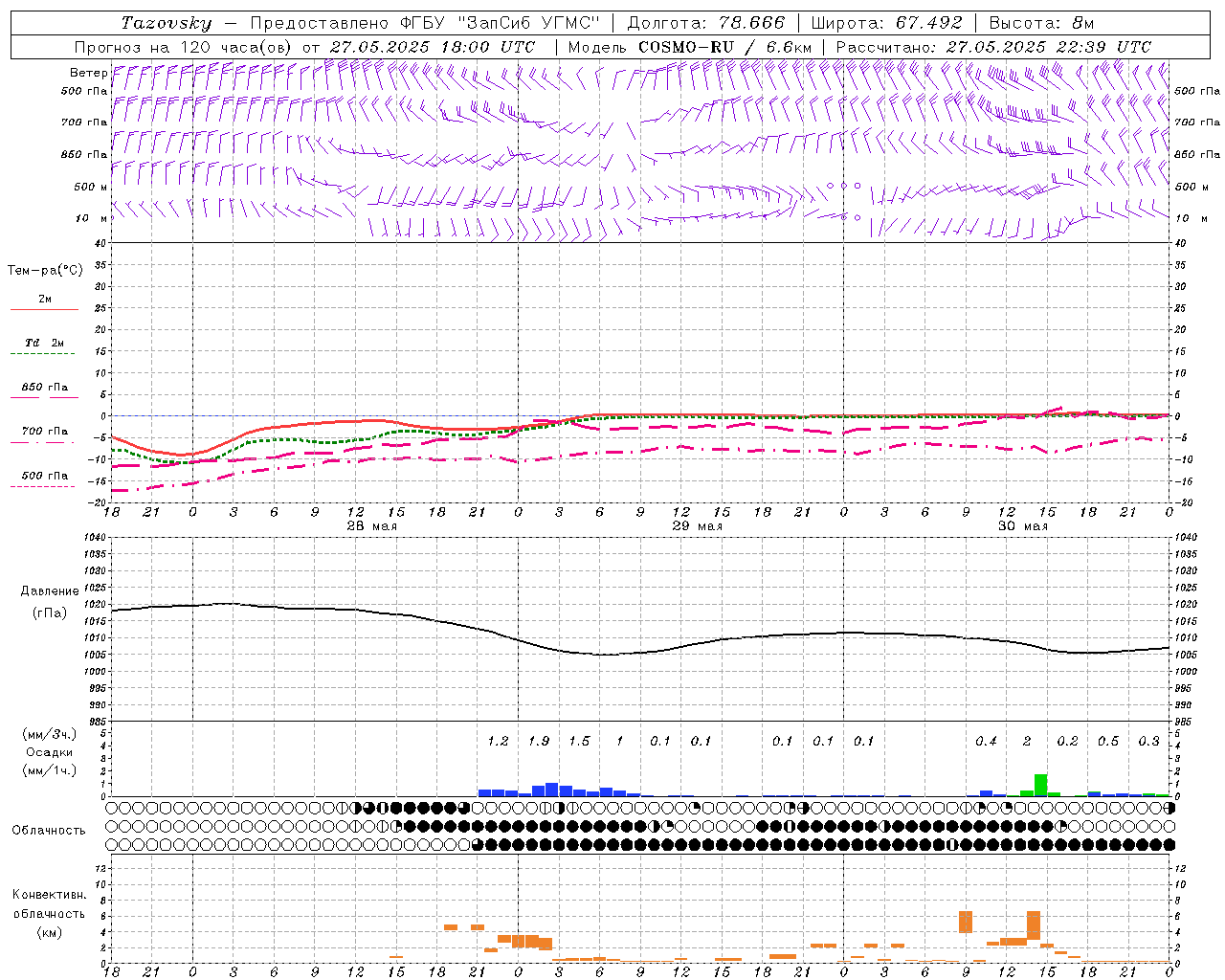The width and height of the screenshot is (1225, 980).
Task: Click the Облачность cloud cover label
Action: click(x=49, y=831)
